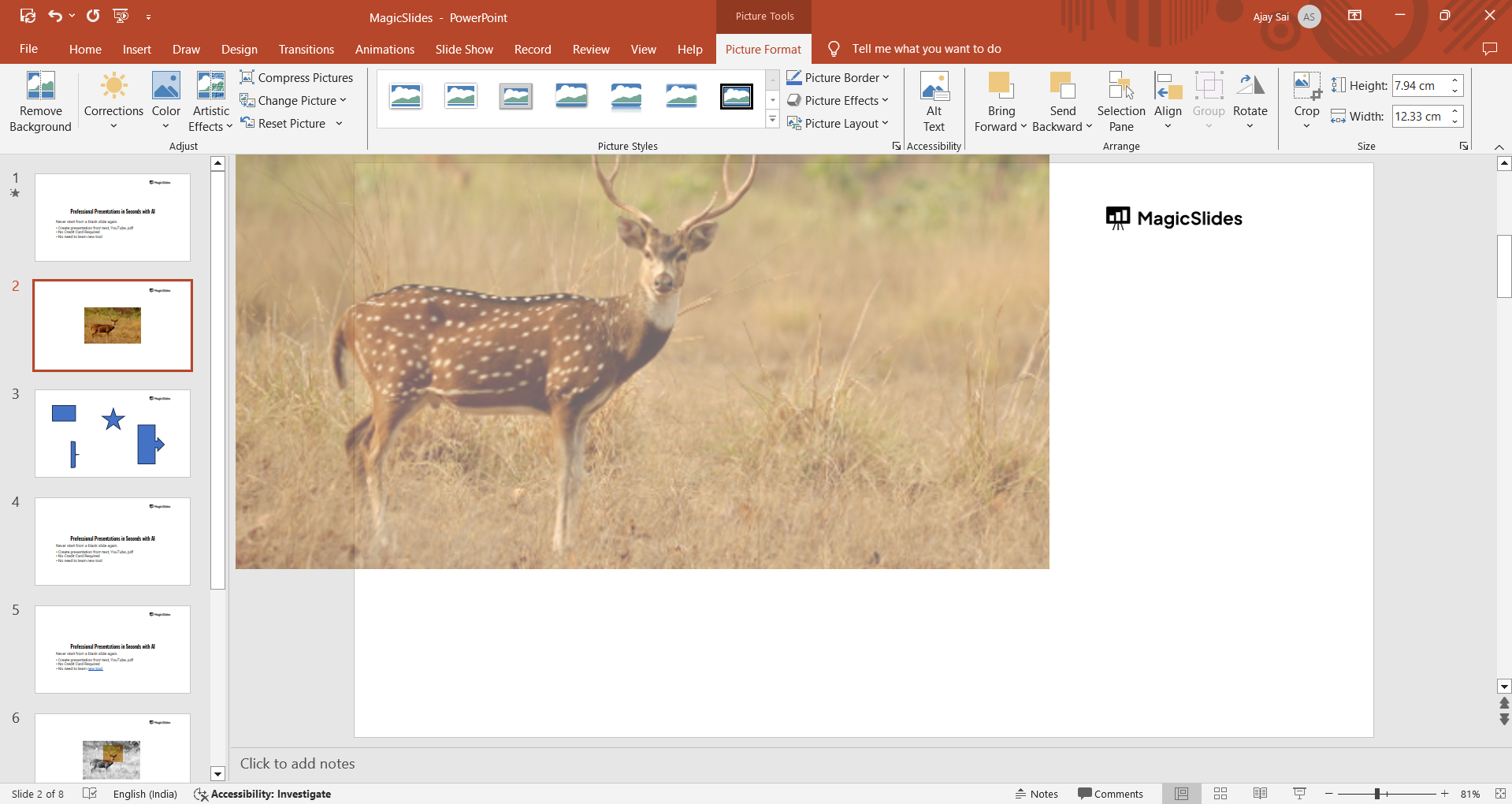Expand the Picture Border dropdown
This screenshot has width=1512, height=804.
point(886,77)
